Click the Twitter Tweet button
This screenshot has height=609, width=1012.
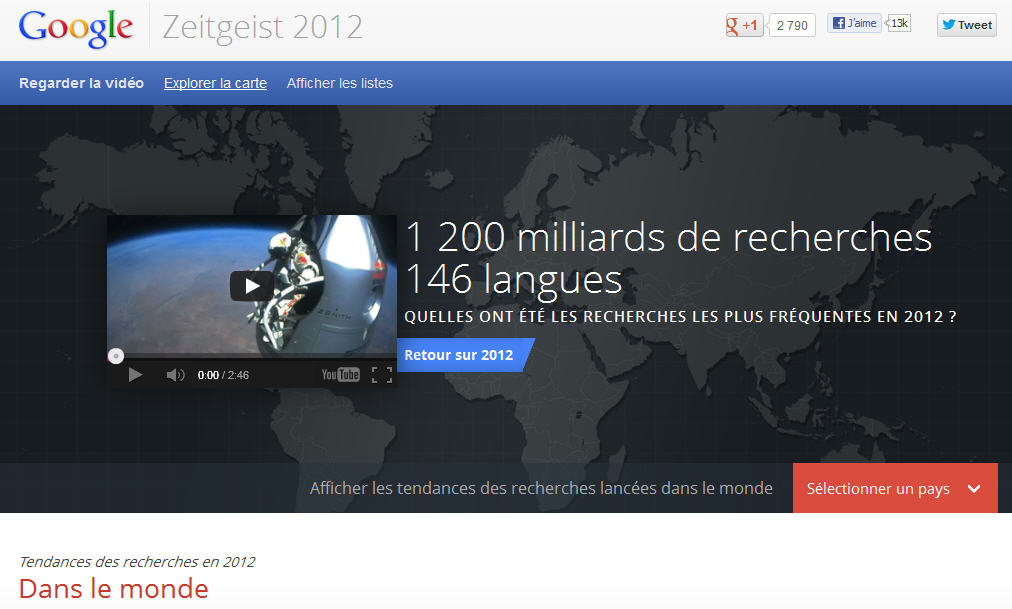click(x=966, y=25)
